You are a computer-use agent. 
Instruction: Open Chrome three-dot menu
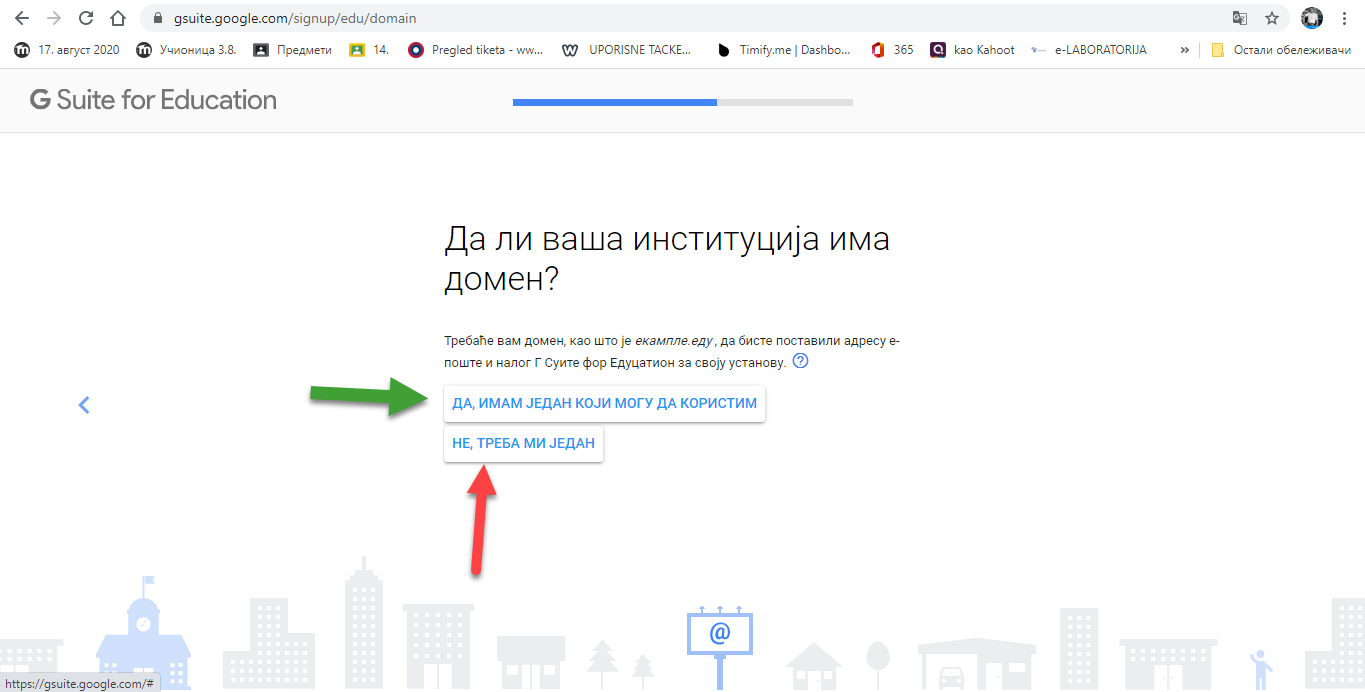coord(1346,18)
